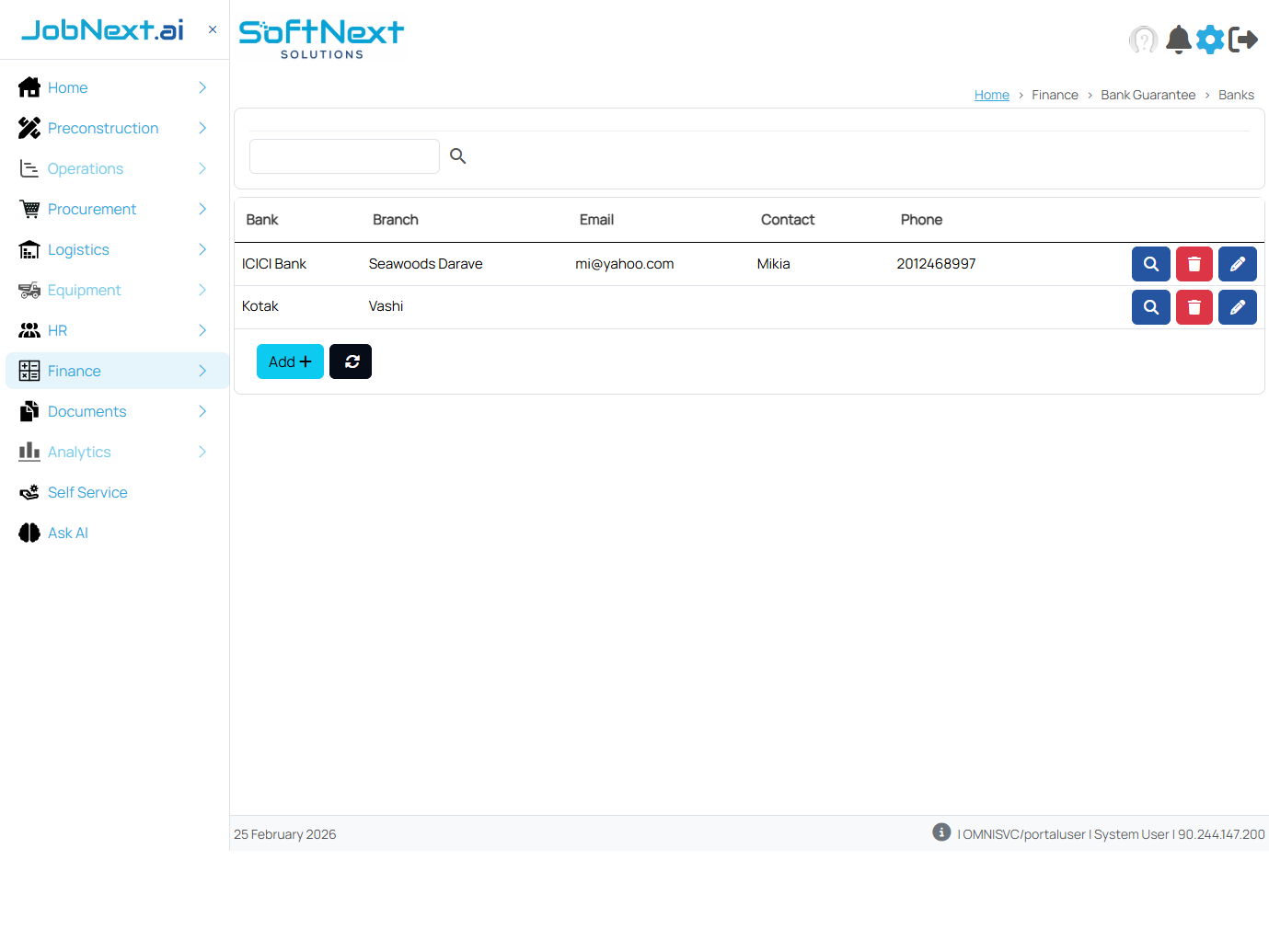Expand the HR menu chevron
Screen dimensions: 1269x952
(x=202, y=330)
